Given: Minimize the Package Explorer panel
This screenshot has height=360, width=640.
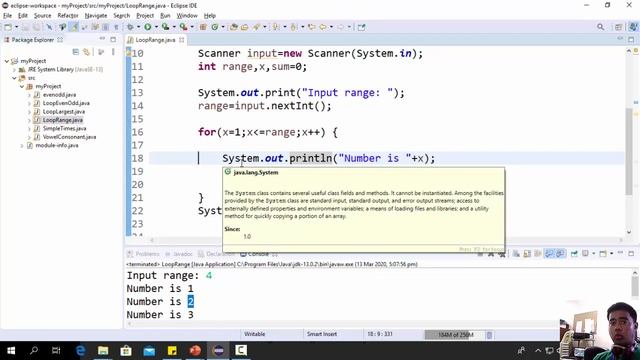Looking at the screenshot, I should tap(102, 39).
